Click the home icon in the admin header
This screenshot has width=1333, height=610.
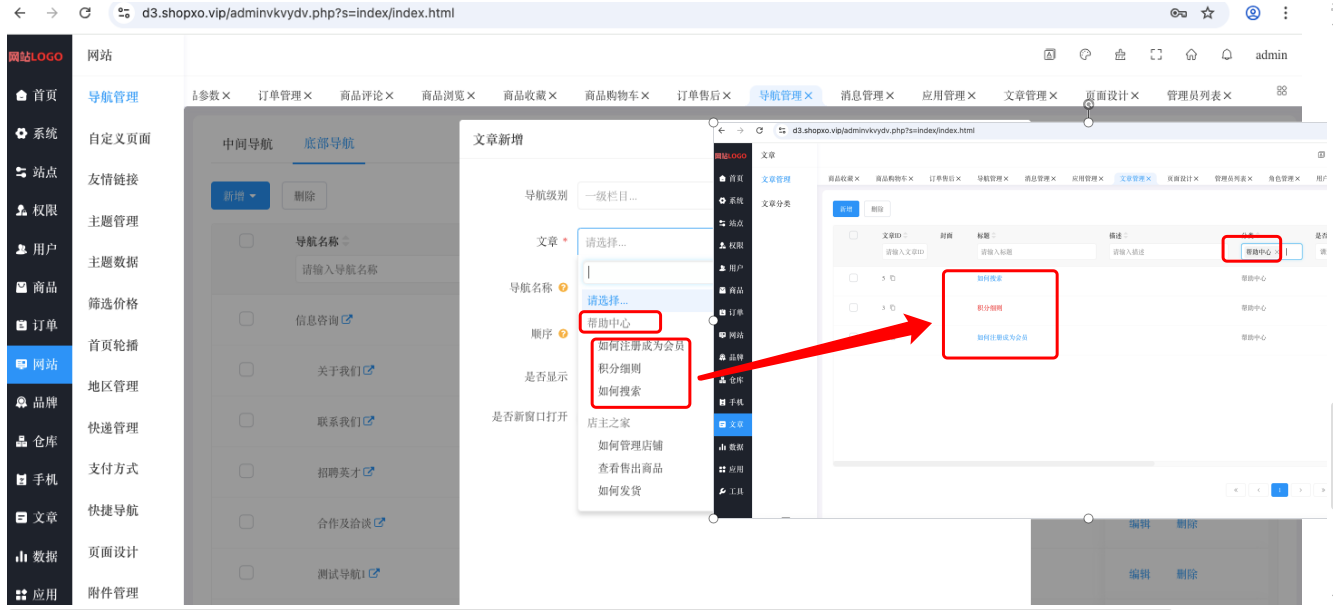[x=1191, y=55]
